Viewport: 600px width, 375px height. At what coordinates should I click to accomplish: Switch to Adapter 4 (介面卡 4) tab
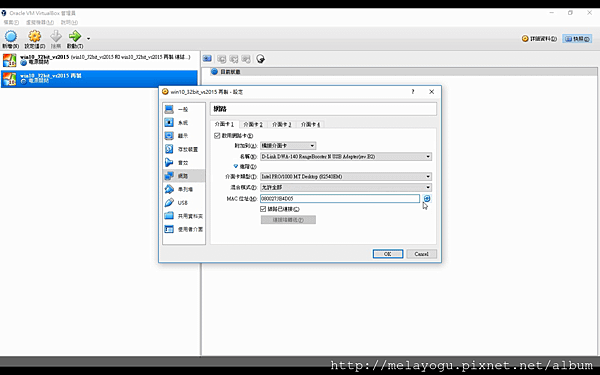[x=310, y=124]
